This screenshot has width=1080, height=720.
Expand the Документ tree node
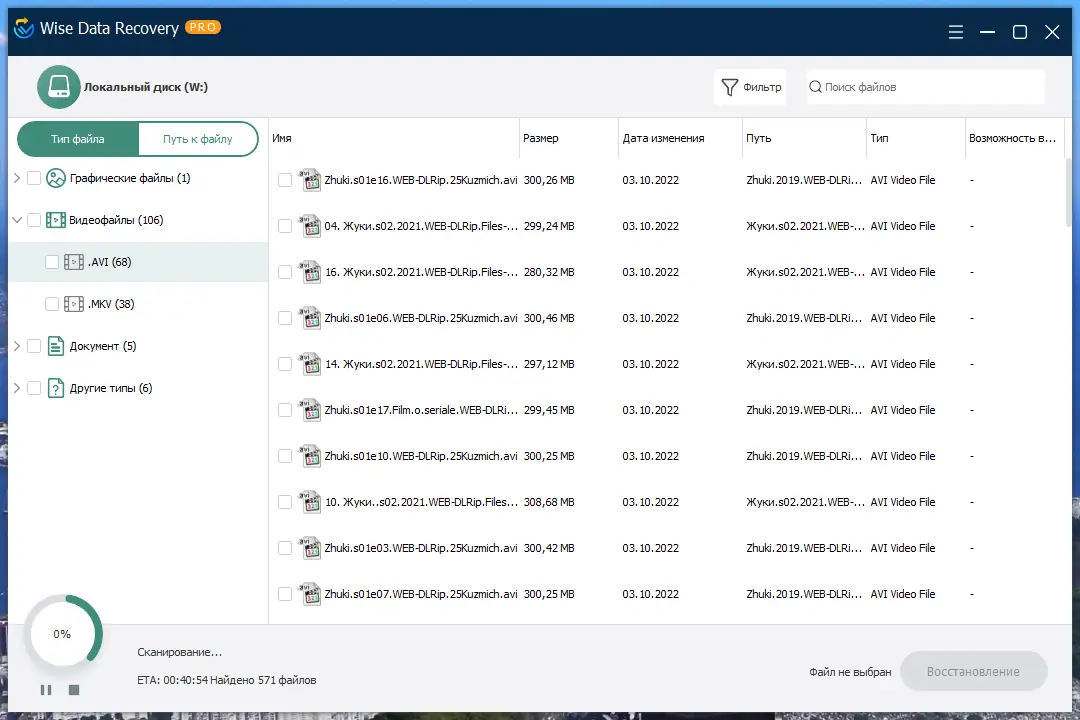coord(17,347)
